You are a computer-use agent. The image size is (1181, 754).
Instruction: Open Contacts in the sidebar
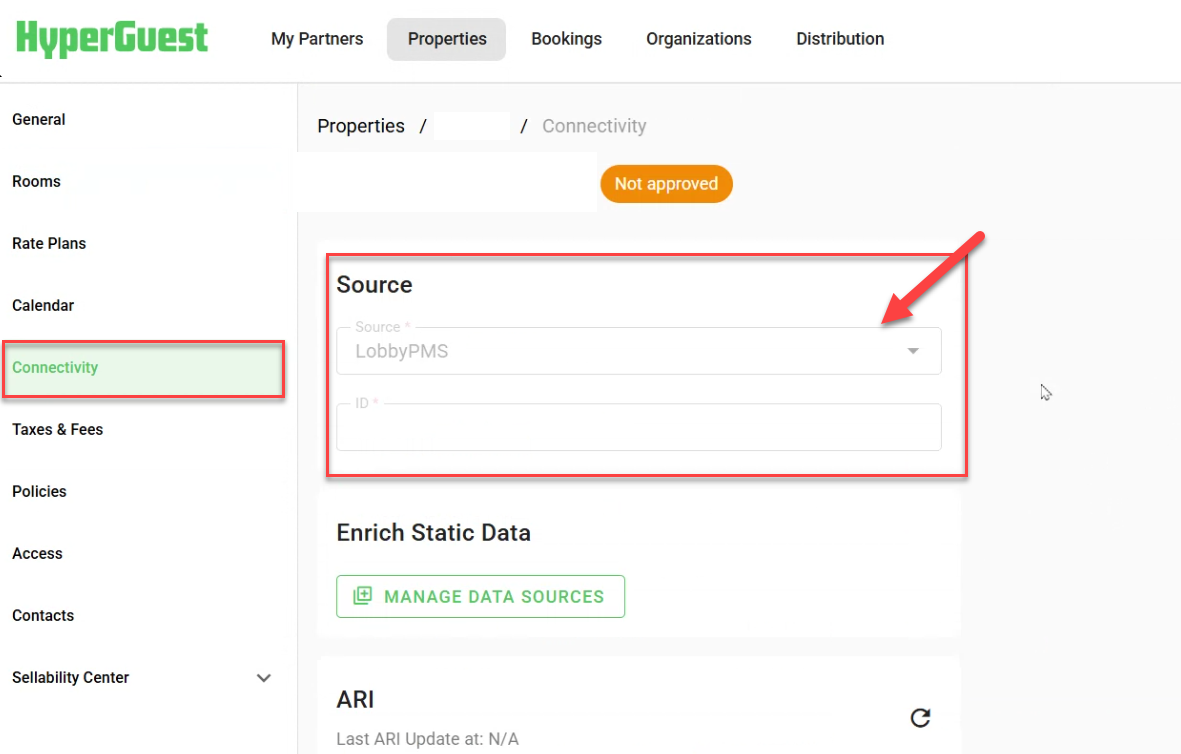(x=43, y=615)
